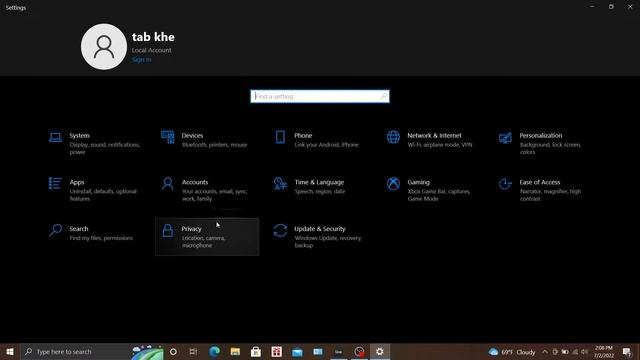640x360 pixels.
Task: Open the notification action center icon
Action: [627, 351]
